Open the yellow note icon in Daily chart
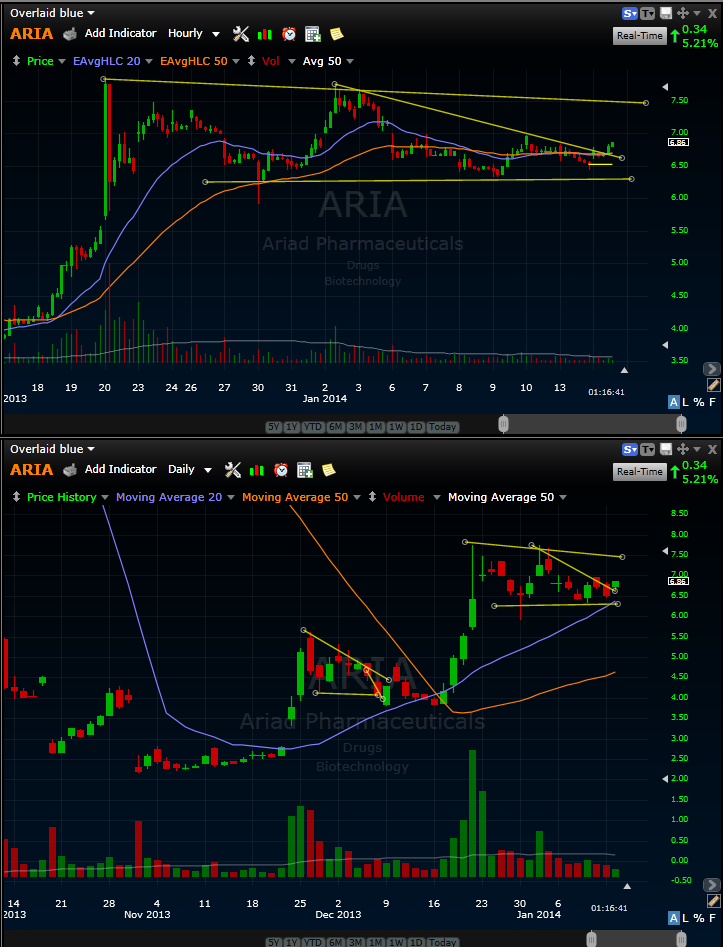723x947 pixels. coord(329,470)
